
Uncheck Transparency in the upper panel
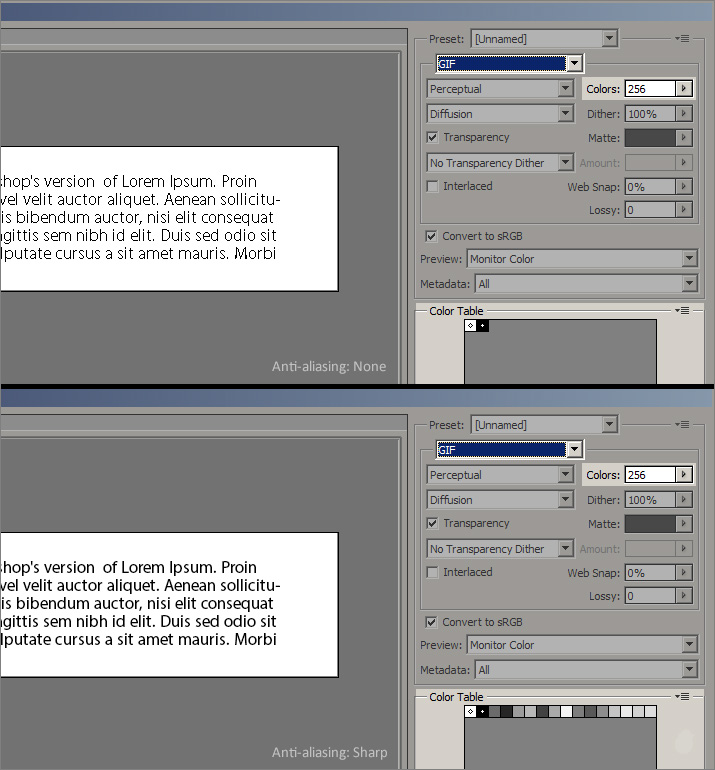tap(433, 138)
